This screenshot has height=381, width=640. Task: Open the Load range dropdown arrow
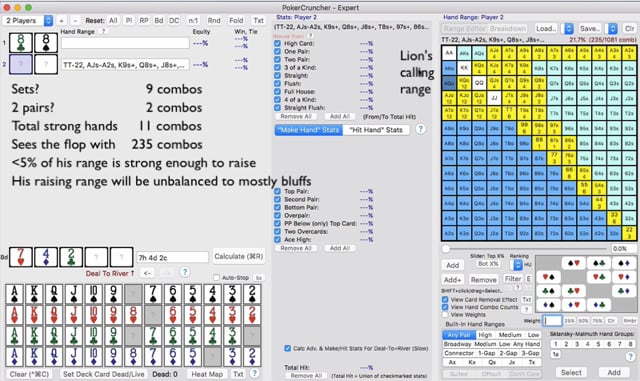(x=568, y=29)
